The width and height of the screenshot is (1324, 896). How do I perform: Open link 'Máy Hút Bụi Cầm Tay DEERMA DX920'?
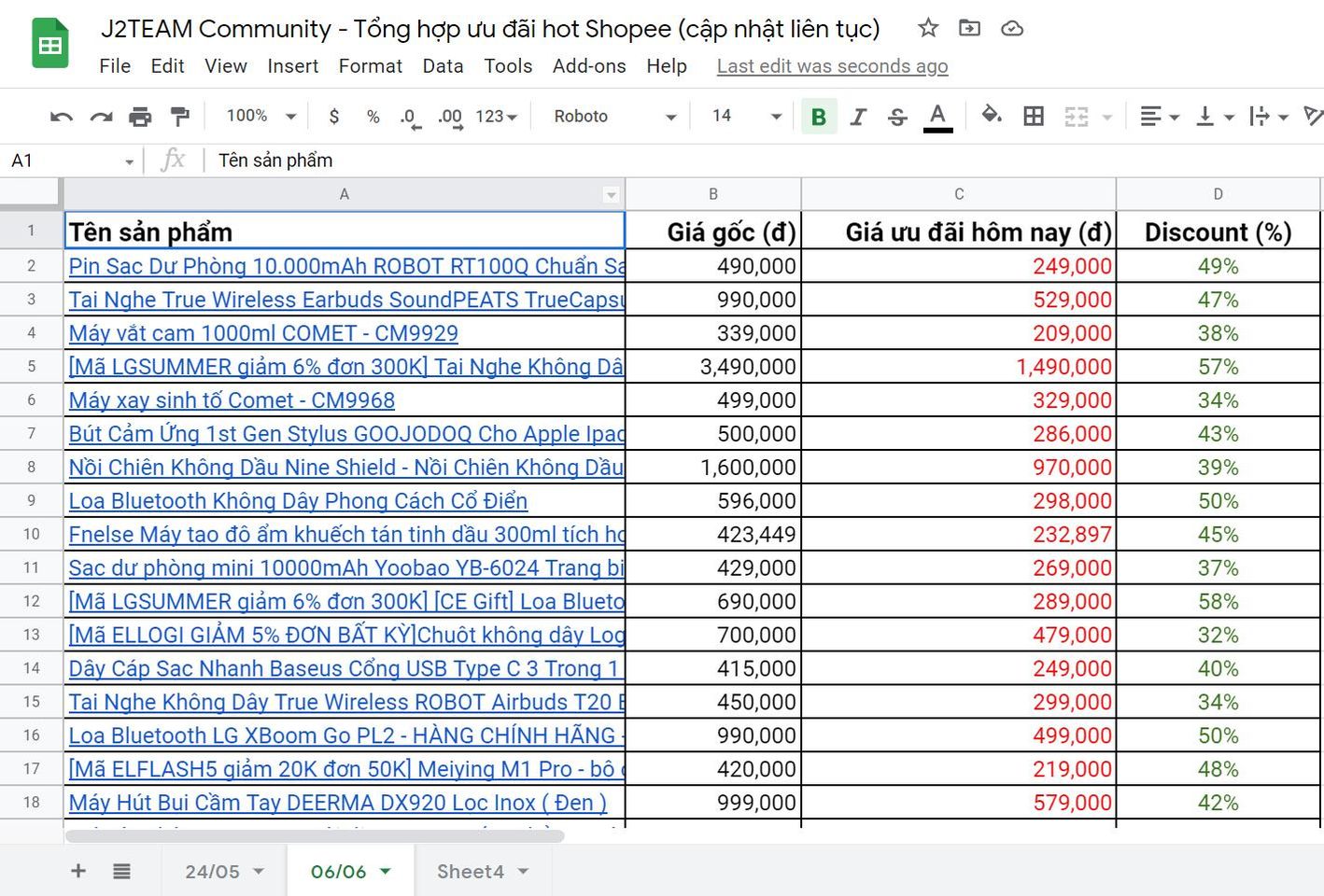337,803
